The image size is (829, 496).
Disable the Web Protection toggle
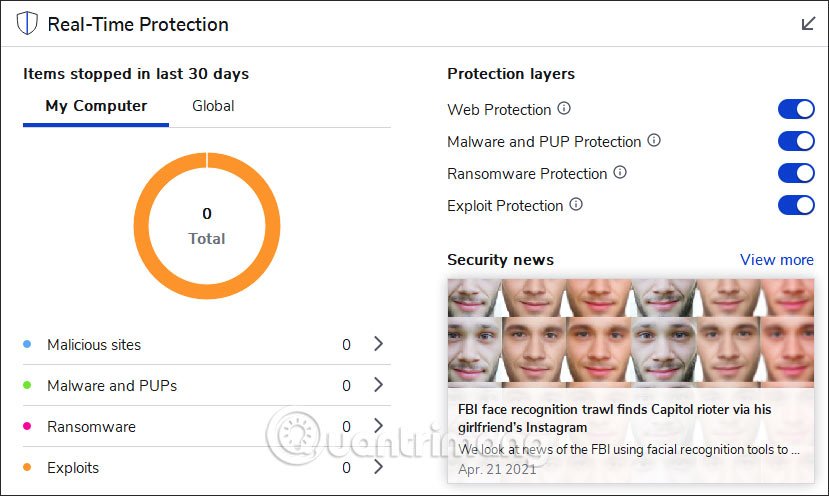796,109
